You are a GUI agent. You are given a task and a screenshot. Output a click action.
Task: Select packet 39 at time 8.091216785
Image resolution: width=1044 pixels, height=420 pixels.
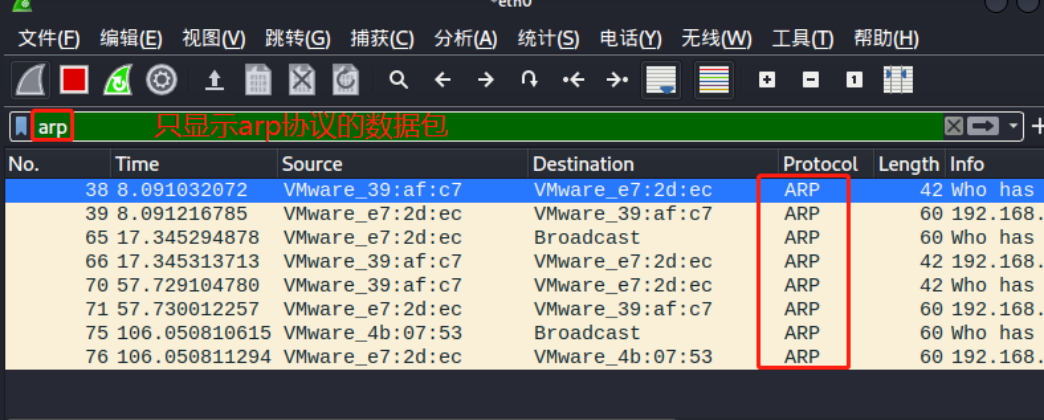tap(525, 214)
